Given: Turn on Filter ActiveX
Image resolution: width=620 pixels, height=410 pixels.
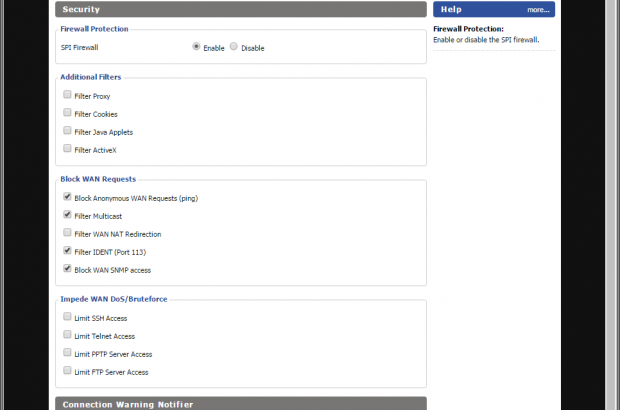Looking at the screenshot, I should point(67,149).
